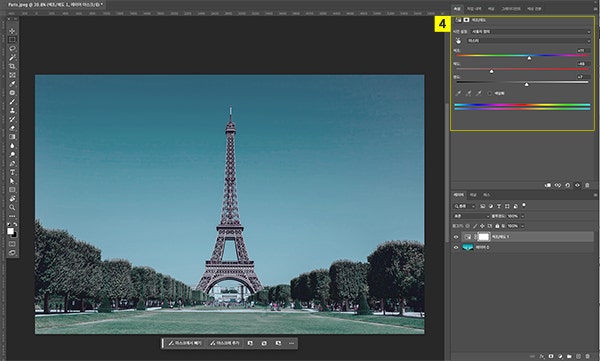Select the Magic Wand tool
Image resolution: width=600 pixels, height=361 pixels.
click(x=12, y=57)
